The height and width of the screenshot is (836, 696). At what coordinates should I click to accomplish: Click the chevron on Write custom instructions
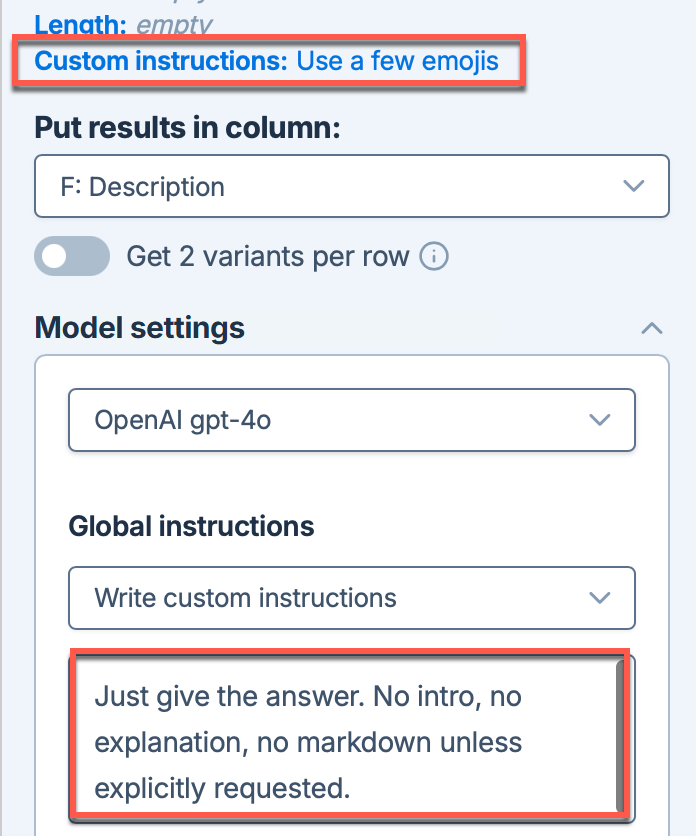tap(600, 597)
